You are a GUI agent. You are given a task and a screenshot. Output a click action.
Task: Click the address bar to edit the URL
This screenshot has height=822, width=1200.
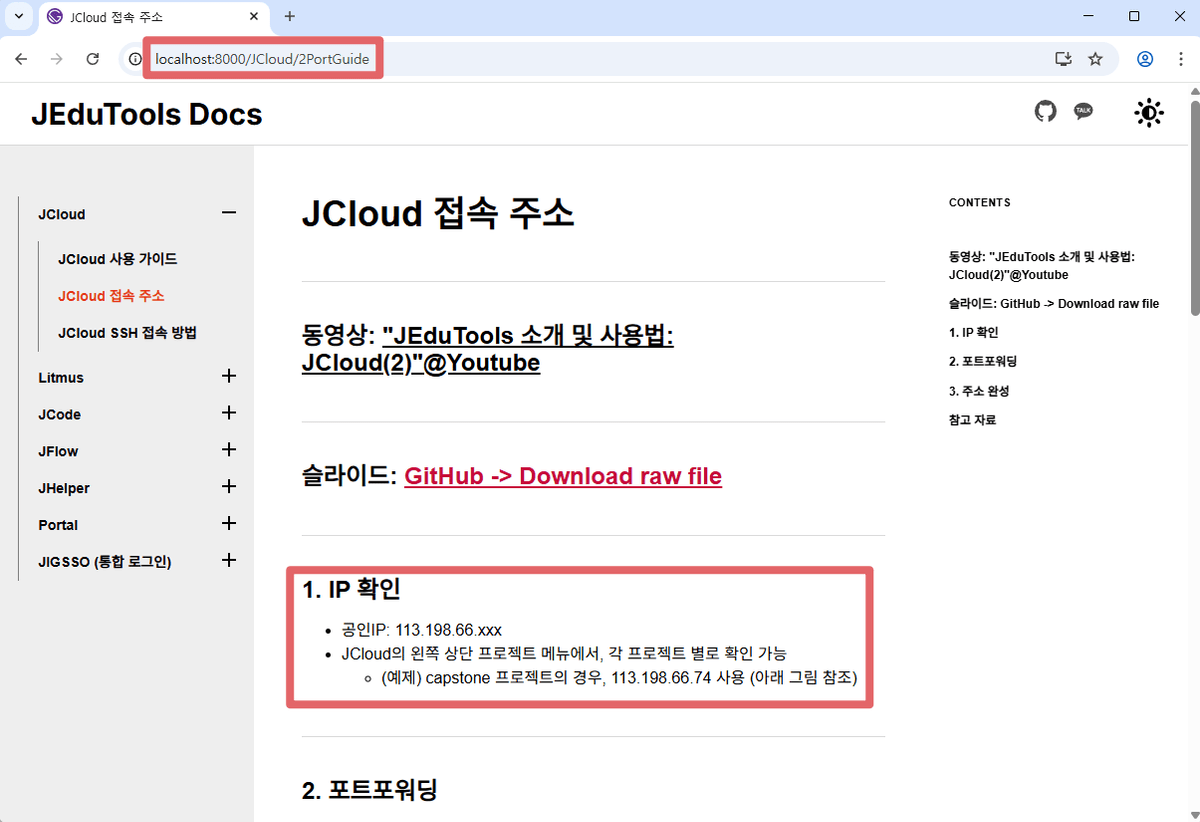[263, 58]
